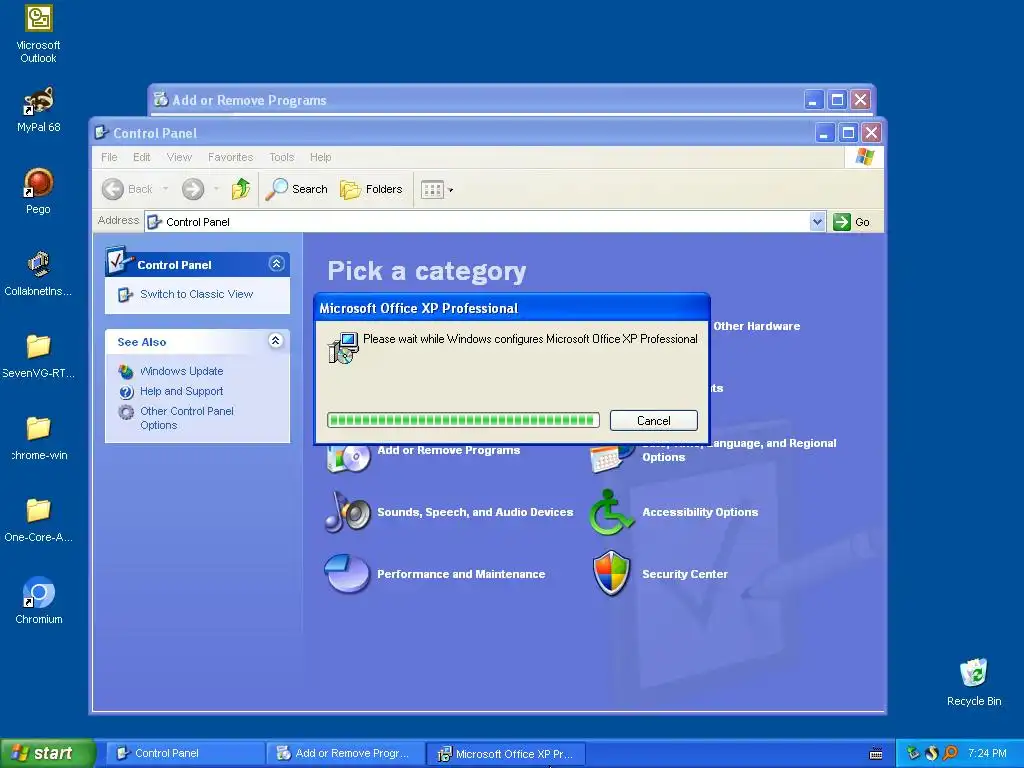This screenshot has height=768, width=1024.
Task: Open Microsoft Outlook desktop icon
Action: pyautogui.click(x=39, y=34)
